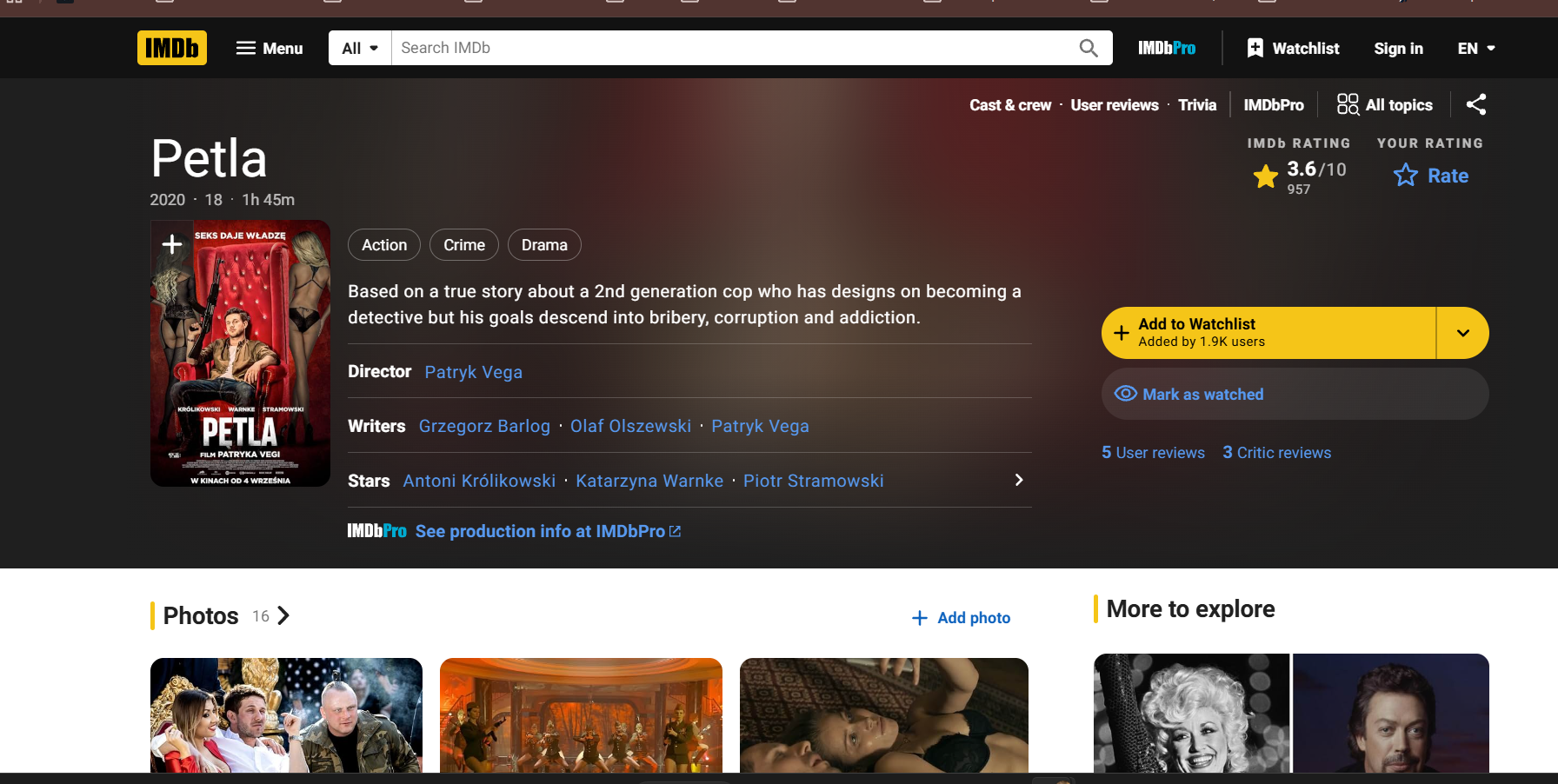Open All topics

point(1385,105)
